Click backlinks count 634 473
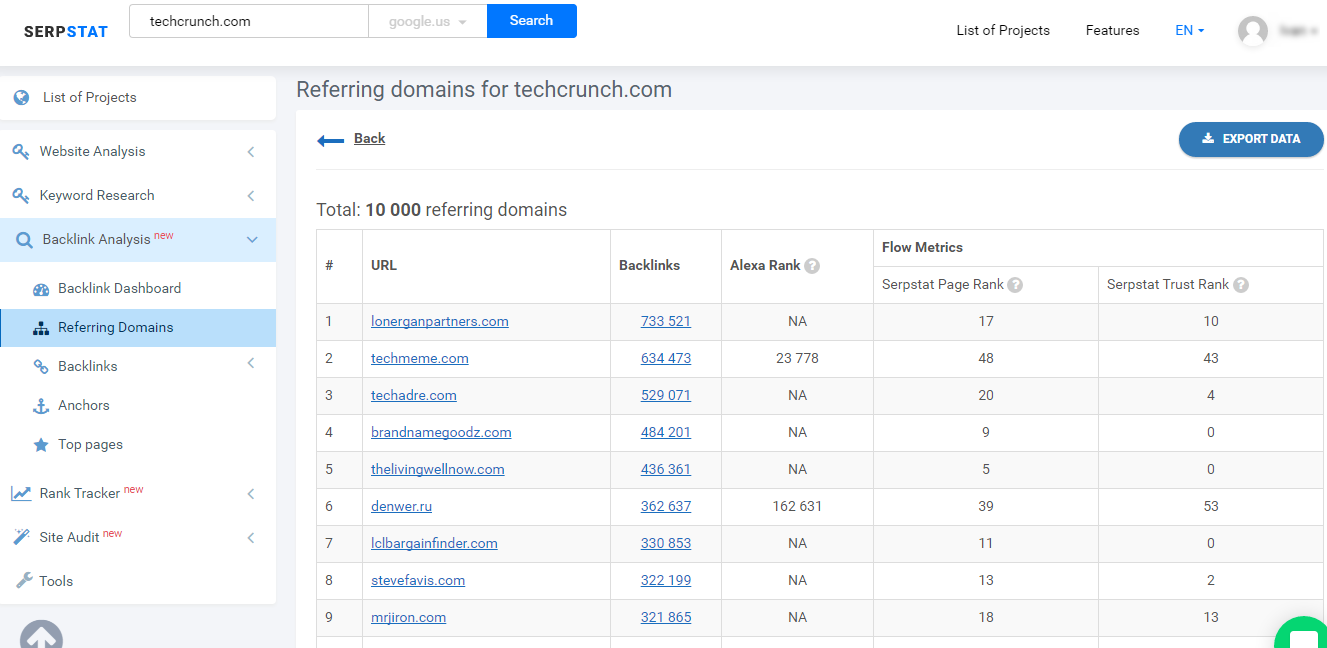This screenshot has height=648, width=1327. 666,359
